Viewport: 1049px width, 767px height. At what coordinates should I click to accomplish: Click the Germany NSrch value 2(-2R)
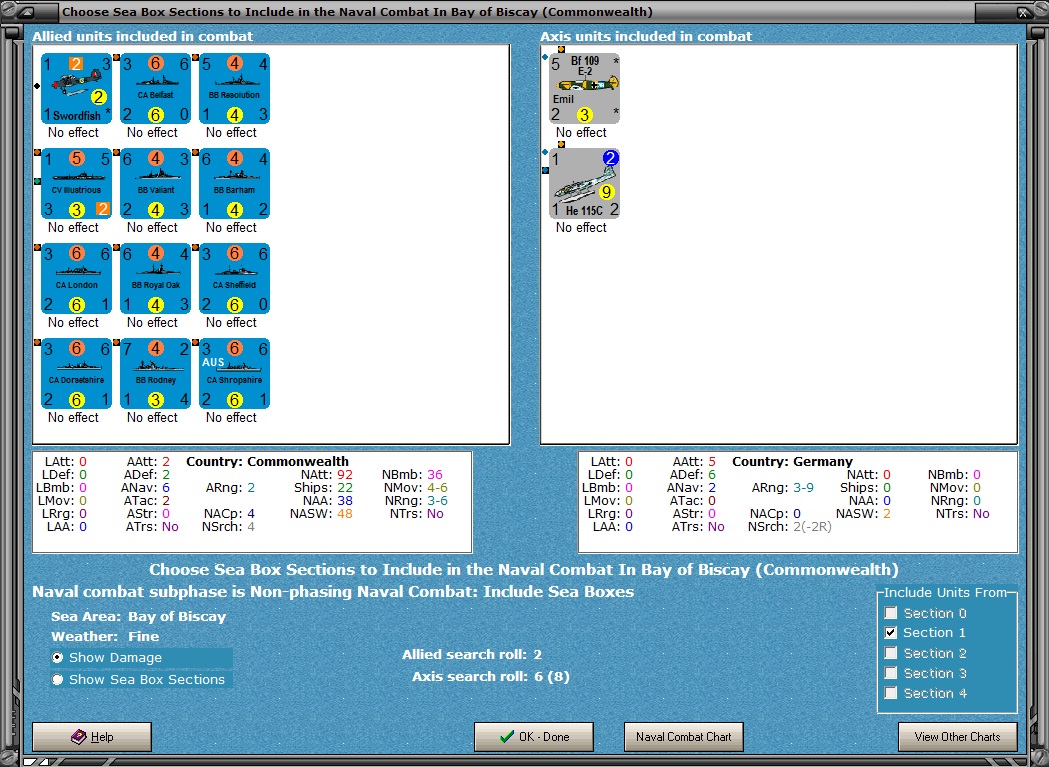(812, 527)
